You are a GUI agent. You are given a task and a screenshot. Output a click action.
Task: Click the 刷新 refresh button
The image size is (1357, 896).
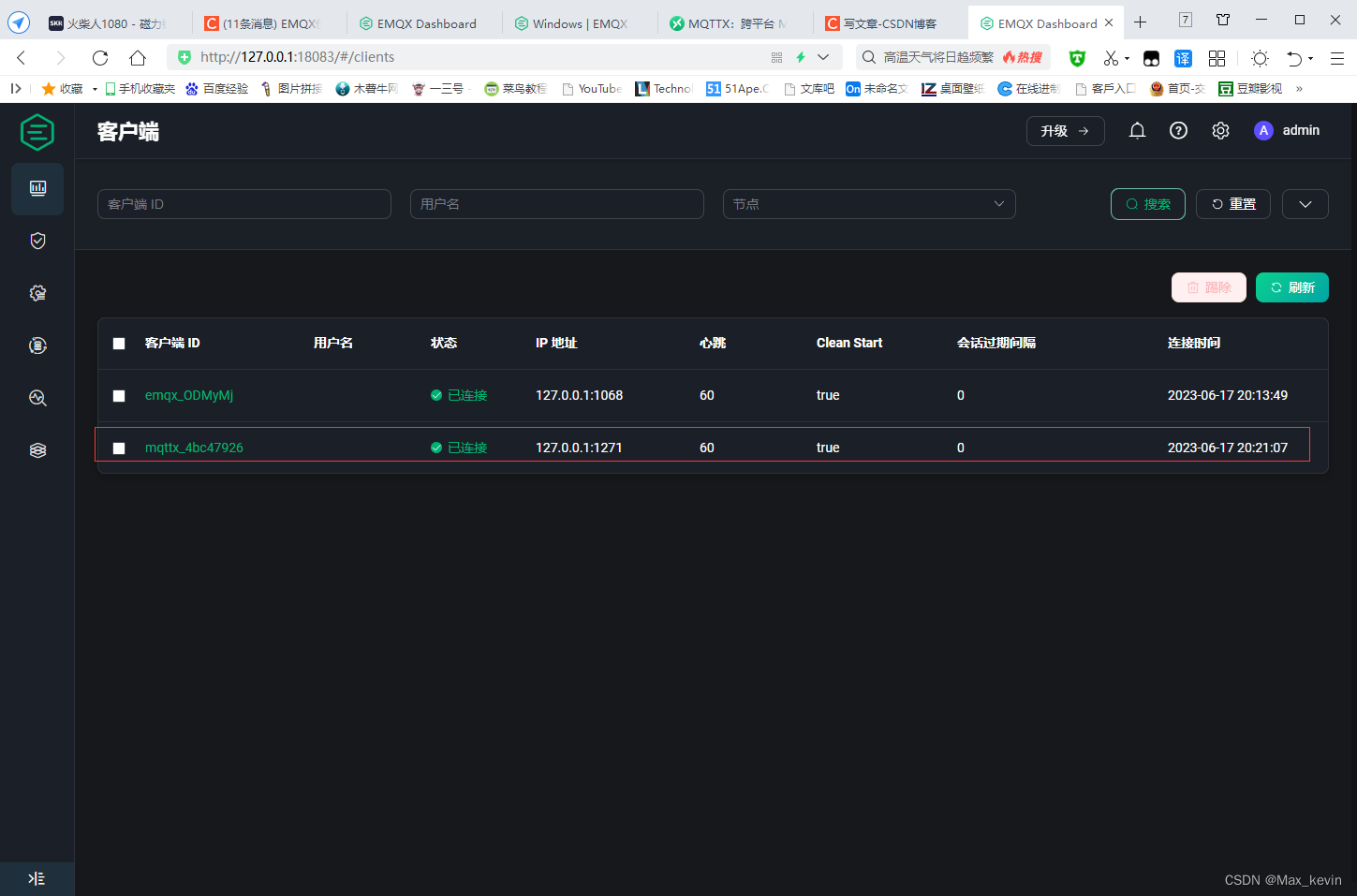coord(1291,287)
